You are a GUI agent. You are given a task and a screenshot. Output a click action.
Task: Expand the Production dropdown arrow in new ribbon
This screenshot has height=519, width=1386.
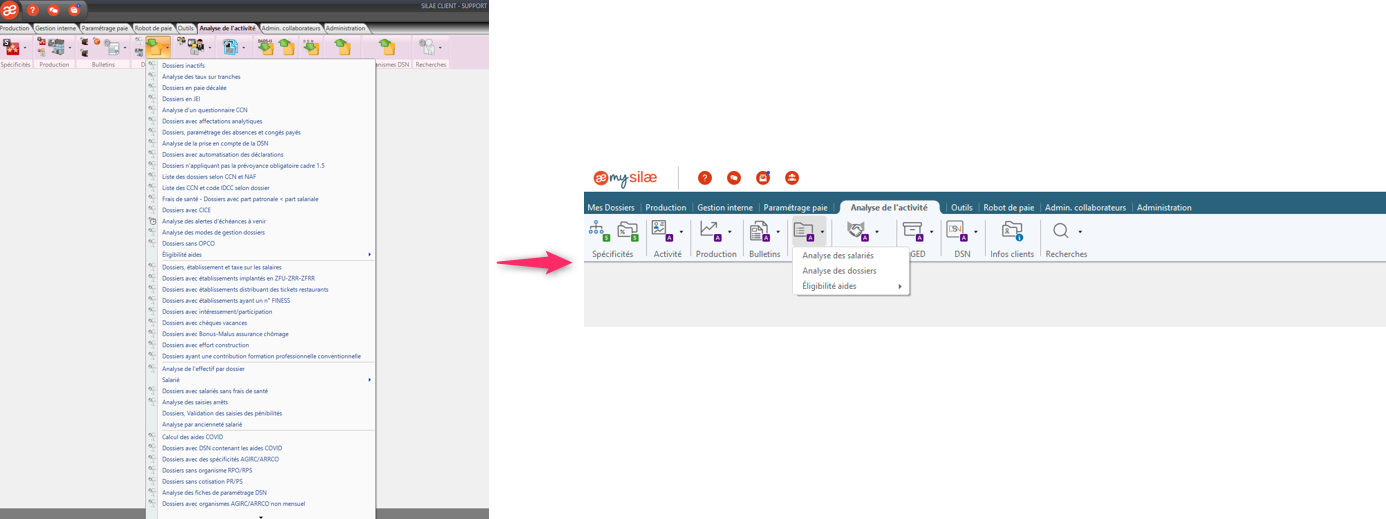[731, 232]
